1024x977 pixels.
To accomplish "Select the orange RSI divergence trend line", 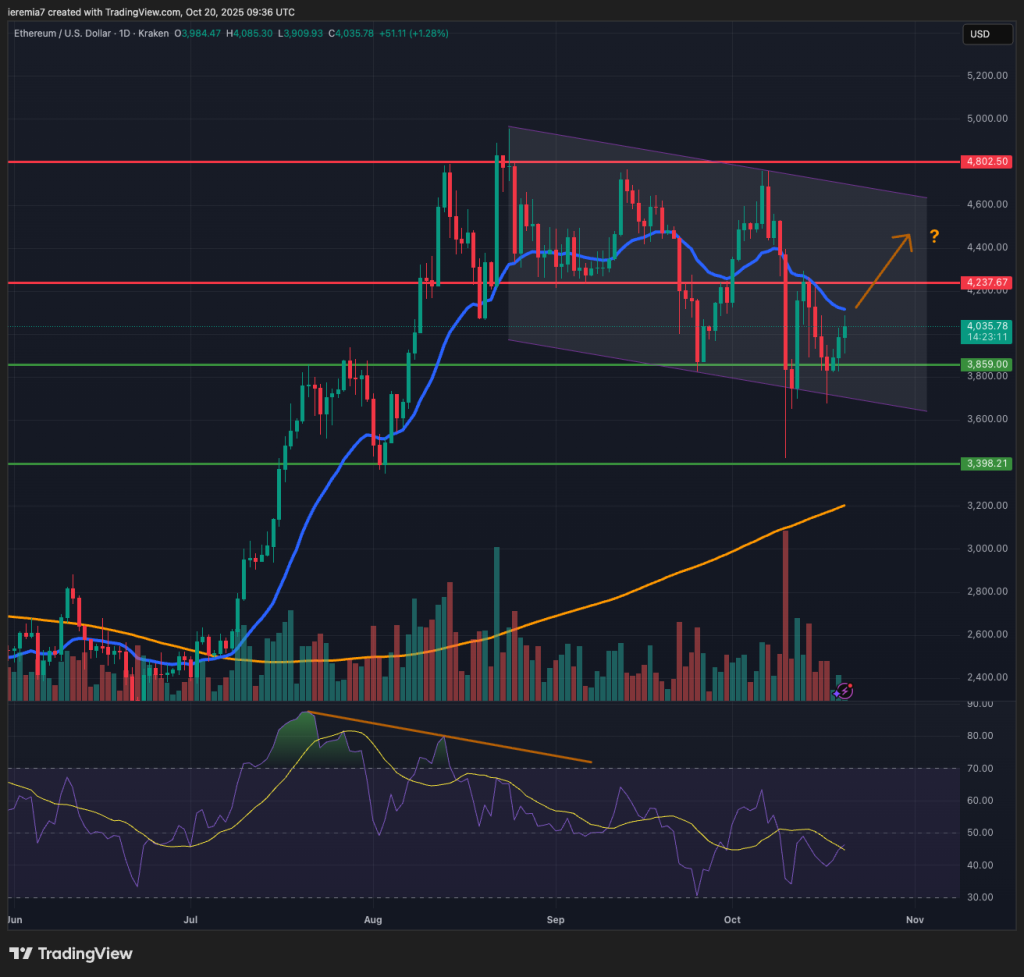I will coord(450,738).
